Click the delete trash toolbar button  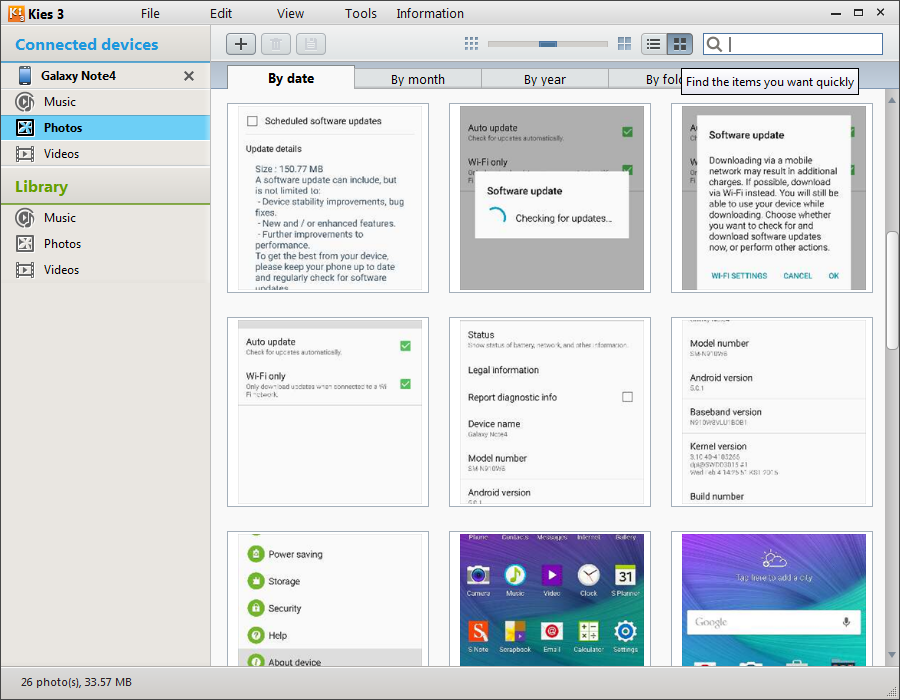(276, 44)
